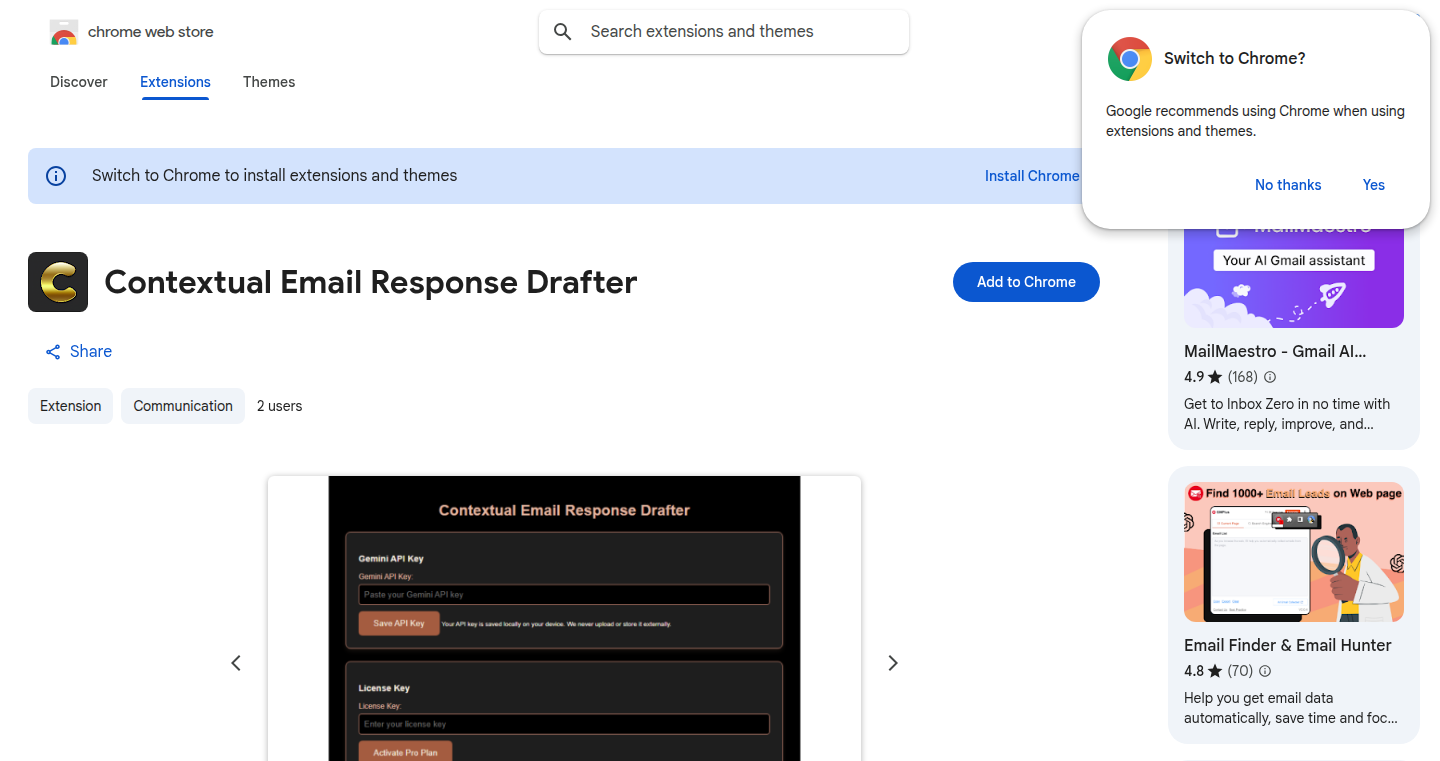
Task: Click the Email Finder description text
Action: tap(1290, 708)
